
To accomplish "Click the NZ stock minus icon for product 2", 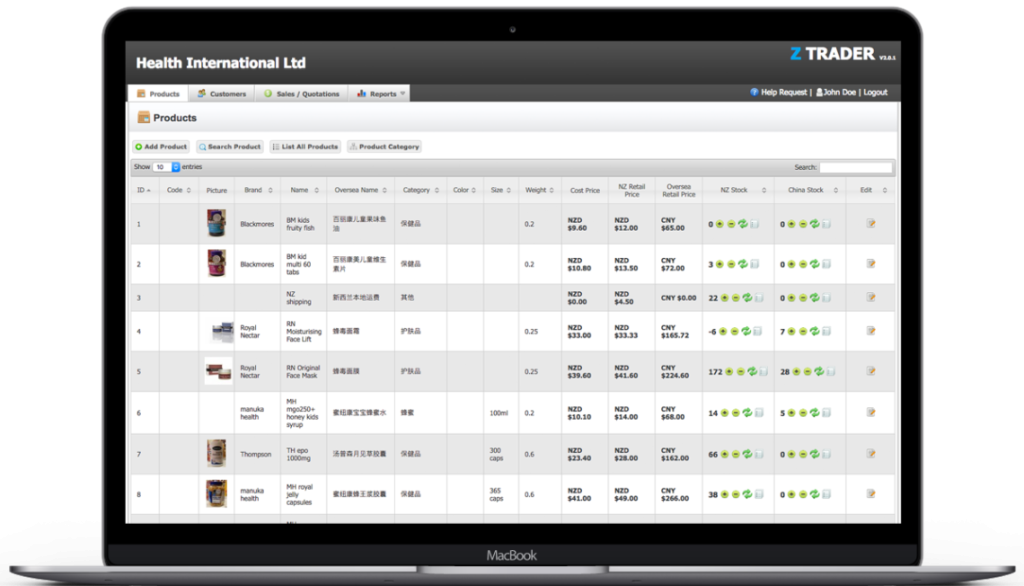I will point(731,264).
